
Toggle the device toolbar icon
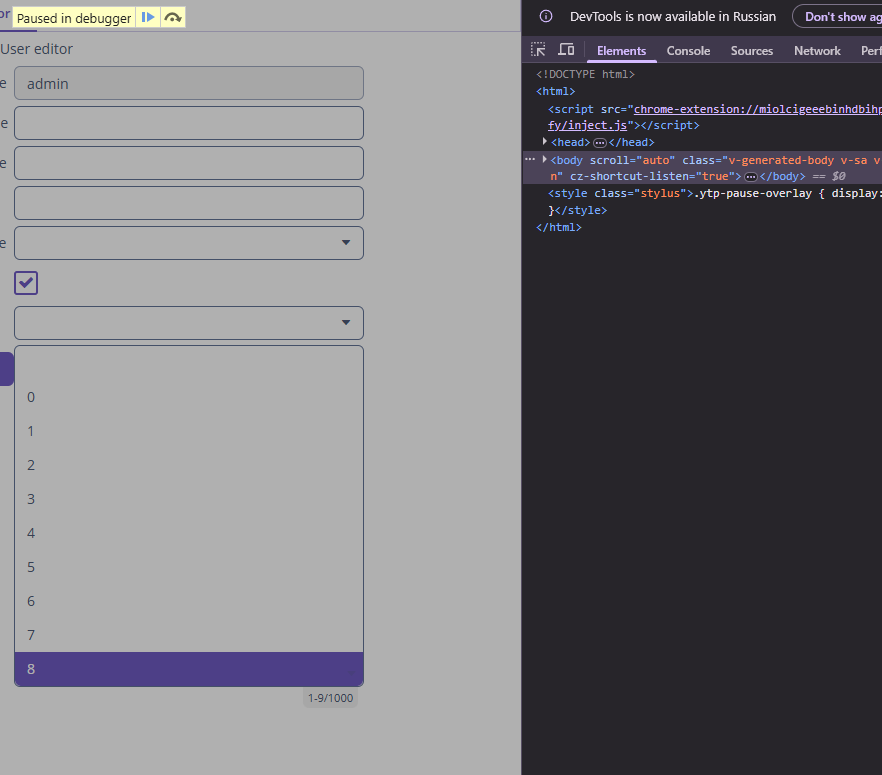[x=566, y=50]
